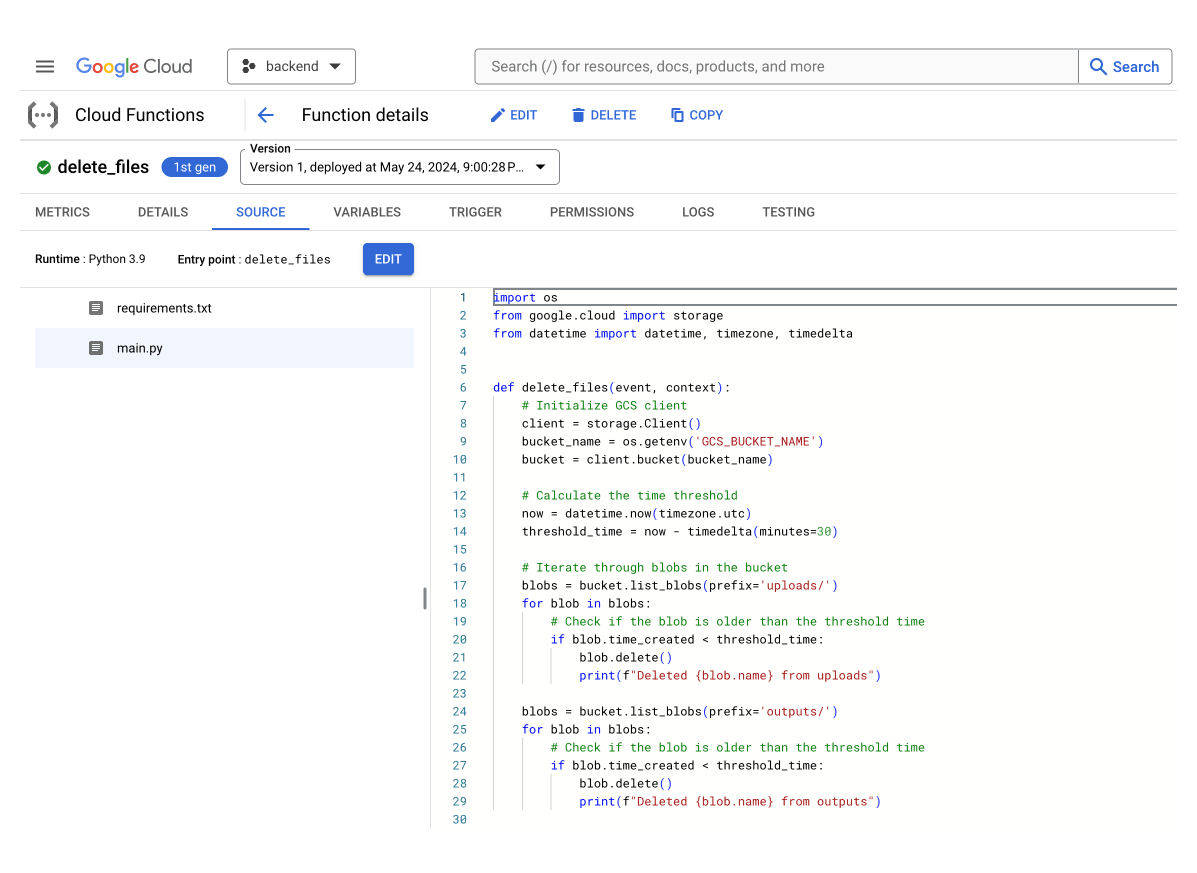Delete the function with trash DELETE button
Viewport: 1197px width, 873px height.
click(x=603, y=115)
